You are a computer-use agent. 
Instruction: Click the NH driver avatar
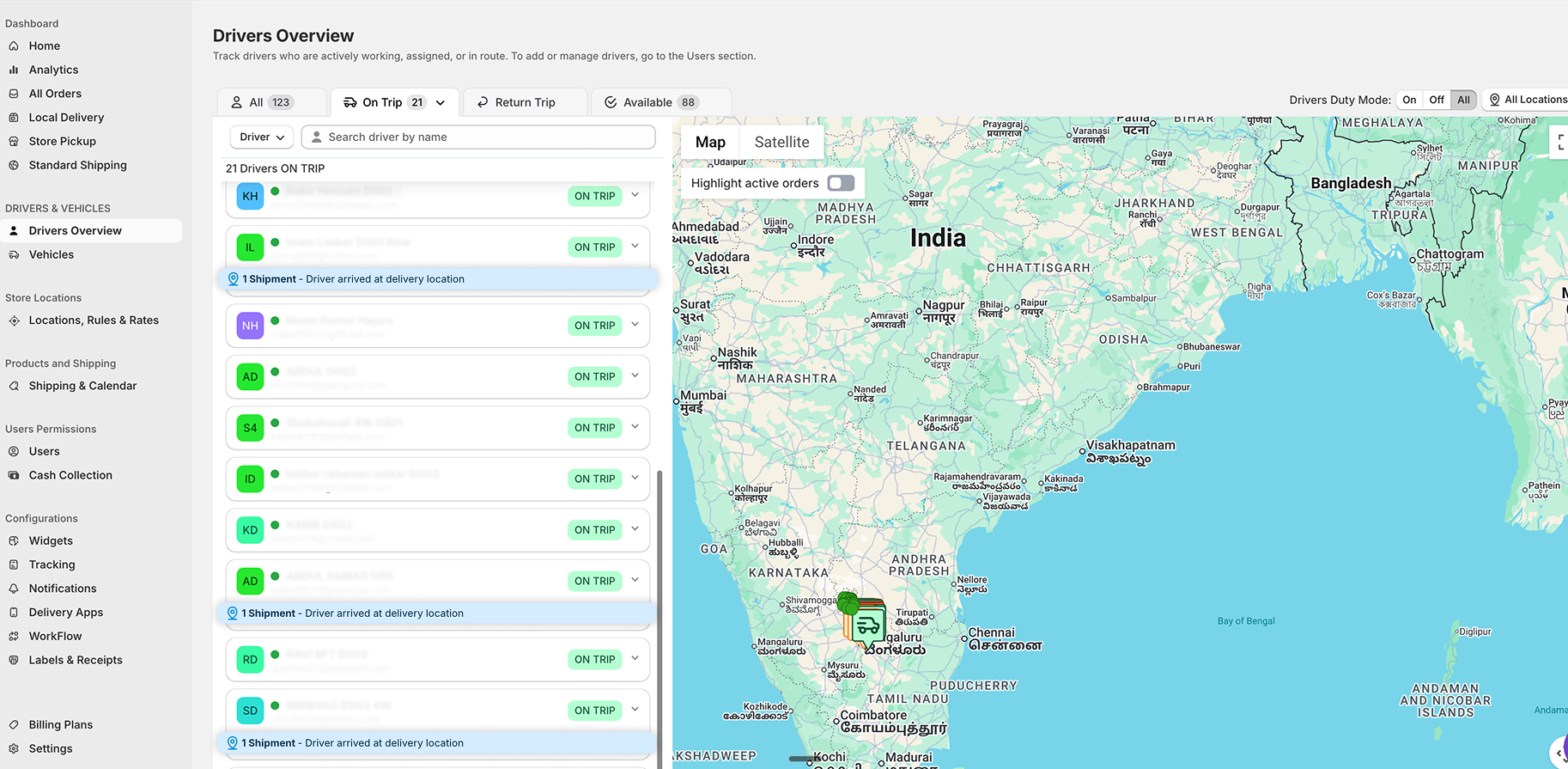click(x=250, y=326)
